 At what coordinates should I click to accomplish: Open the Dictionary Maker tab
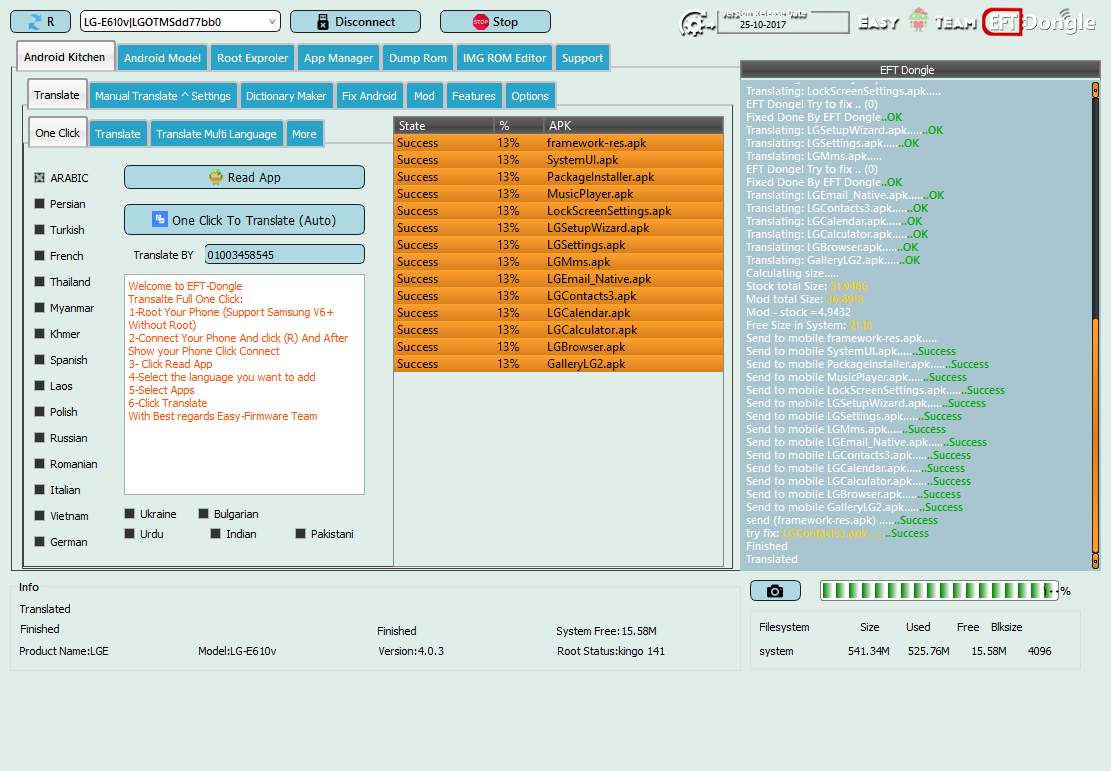pyautogui.click(x=286, y=96)
